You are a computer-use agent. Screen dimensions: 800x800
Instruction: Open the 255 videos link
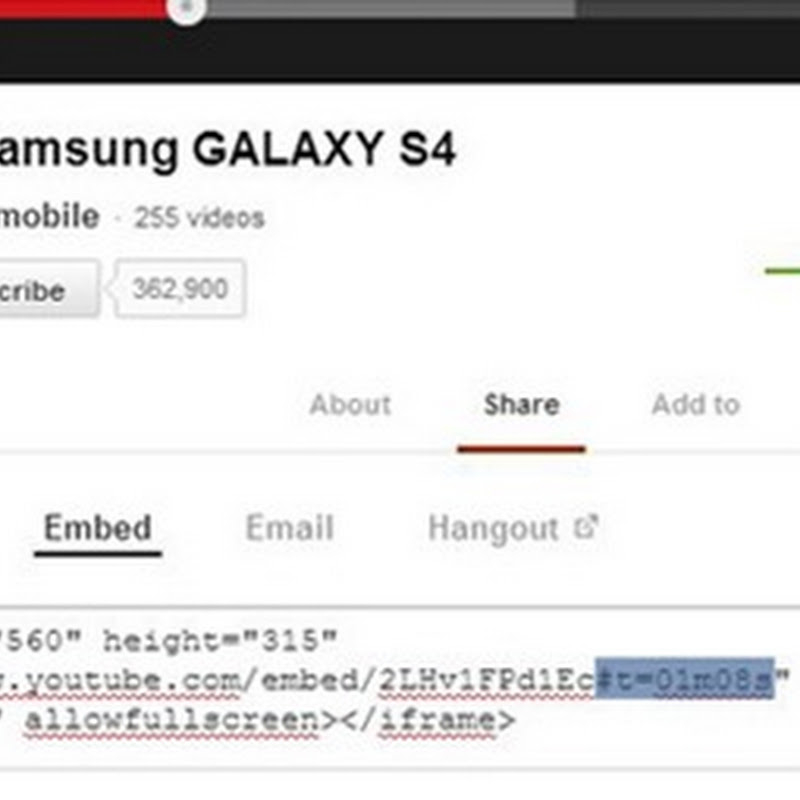coord(199,218)
